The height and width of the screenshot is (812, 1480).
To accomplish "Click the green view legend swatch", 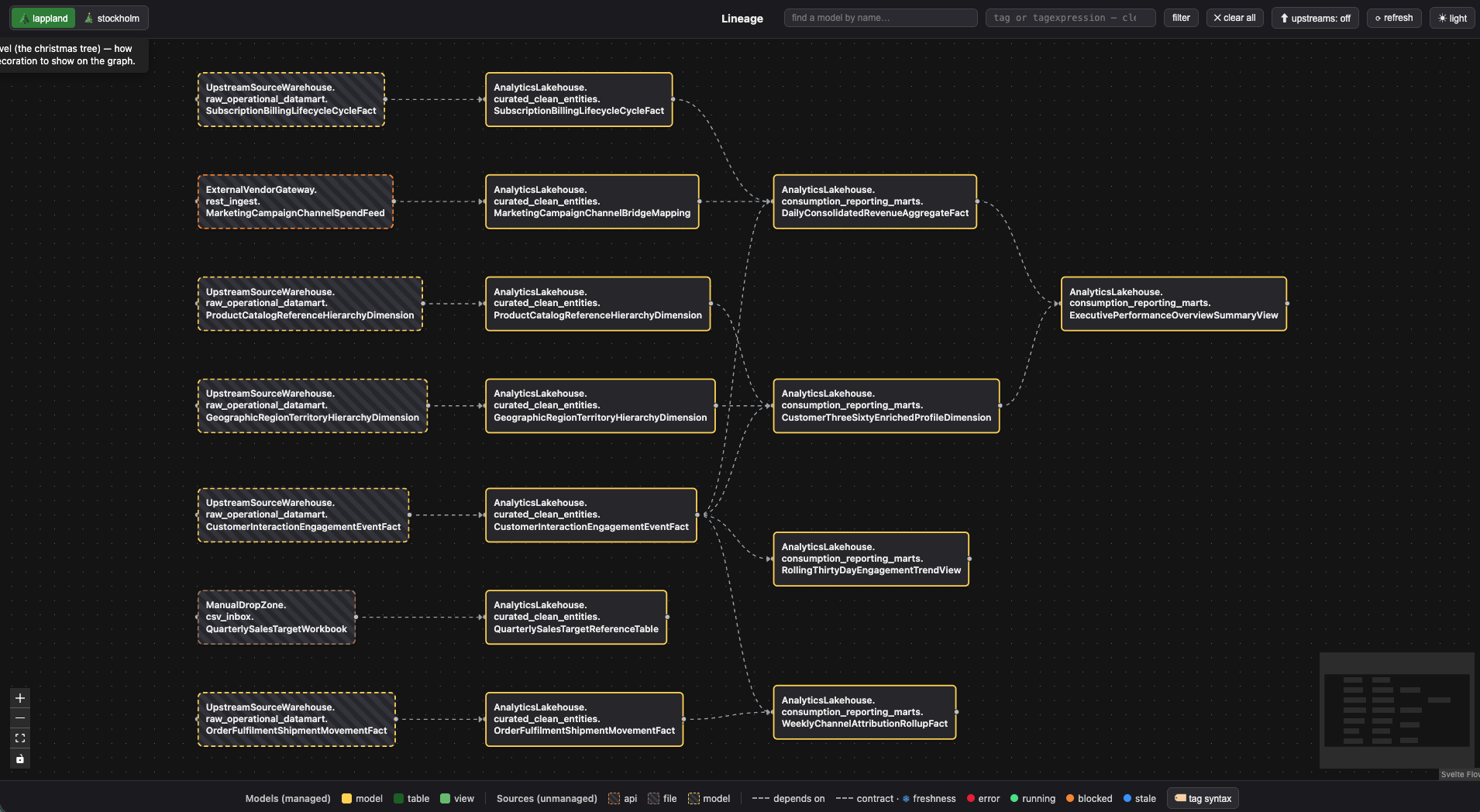I will pyautogui.click(x=446, y=799).
